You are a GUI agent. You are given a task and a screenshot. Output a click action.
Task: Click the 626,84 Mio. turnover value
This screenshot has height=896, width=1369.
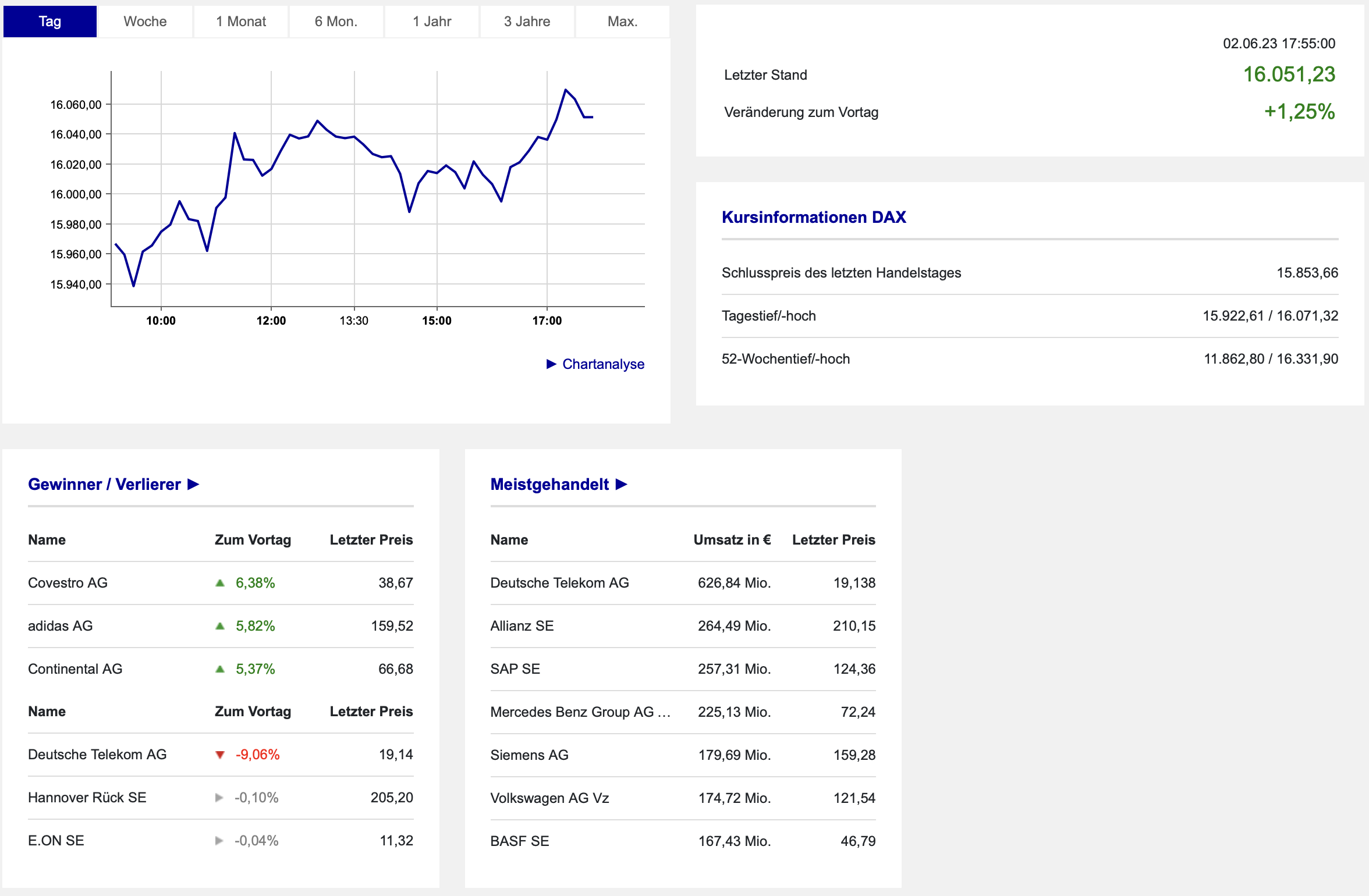click(x=735, y=583)
